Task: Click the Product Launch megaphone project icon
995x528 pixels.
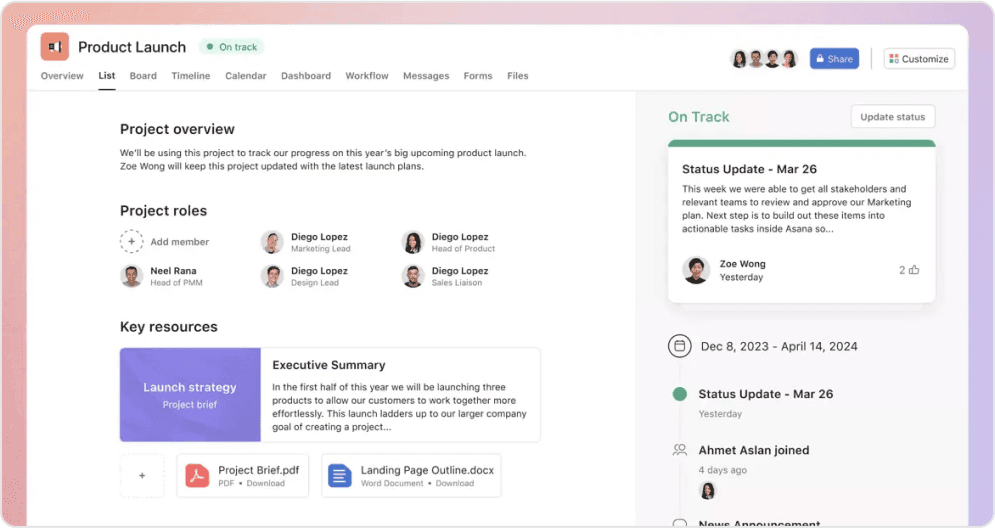Action: [55, 47]
